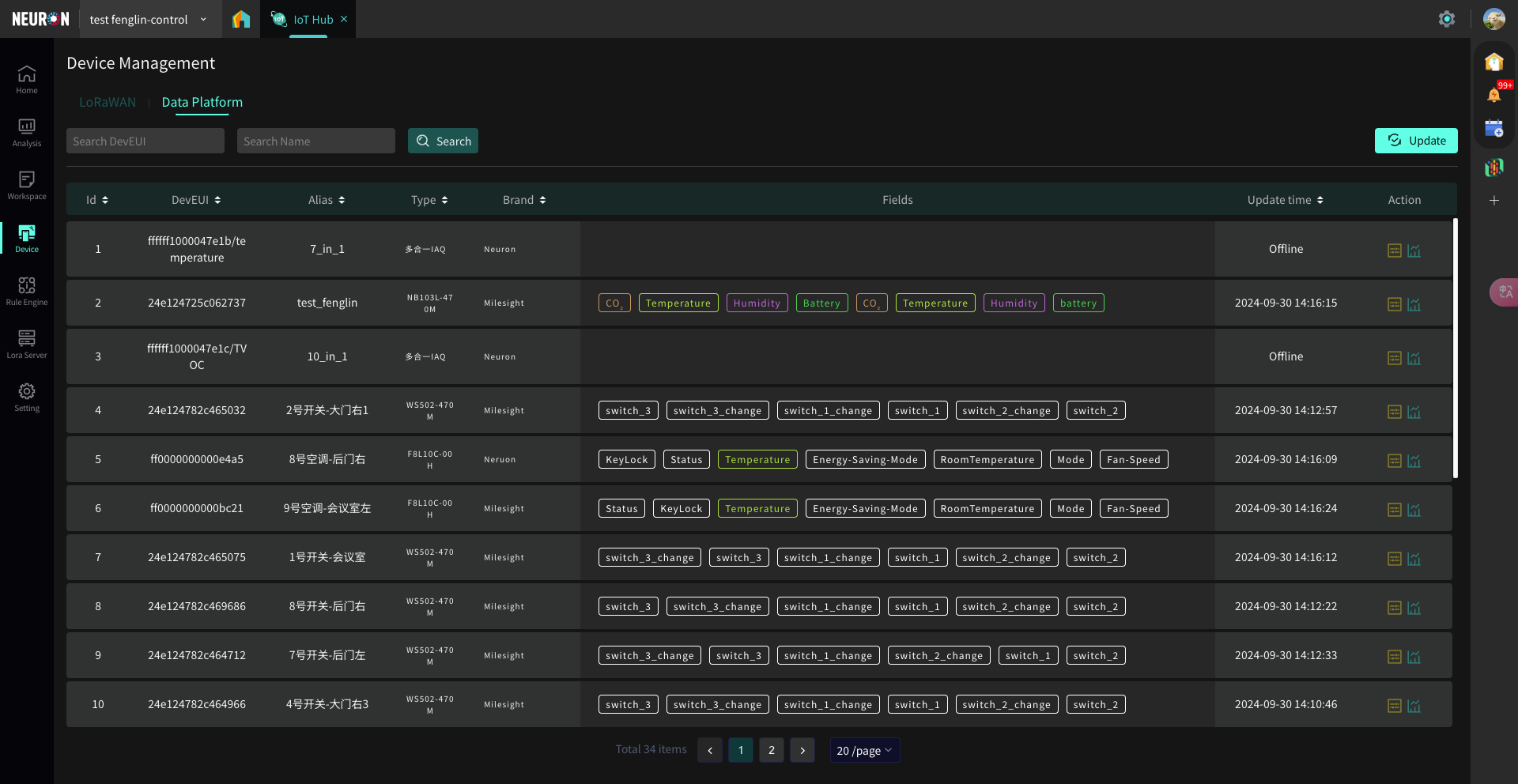
Task: Go to pagination page 2
Action: click(772, 750)
